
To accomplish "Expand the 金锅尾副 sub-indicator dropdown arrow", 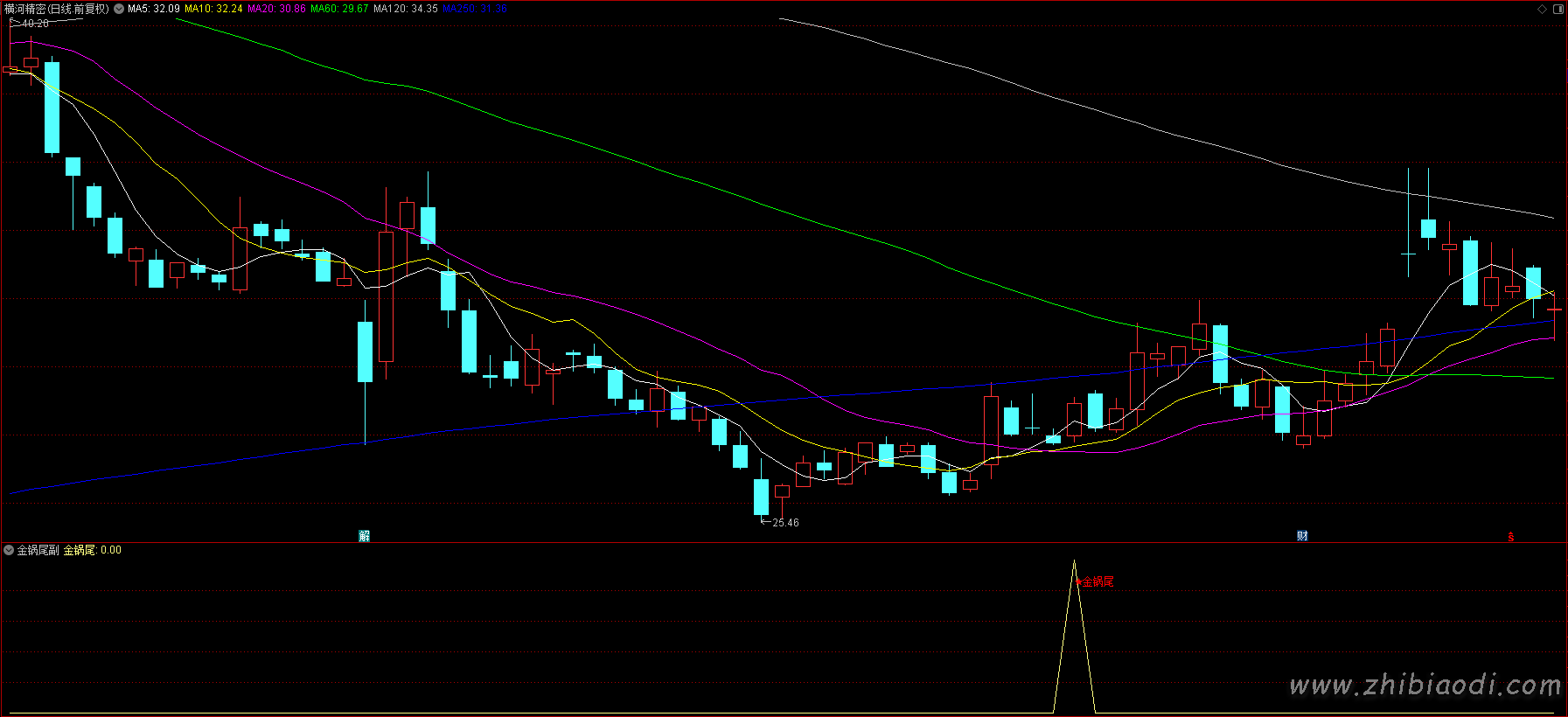I will (x=9, y=550).
